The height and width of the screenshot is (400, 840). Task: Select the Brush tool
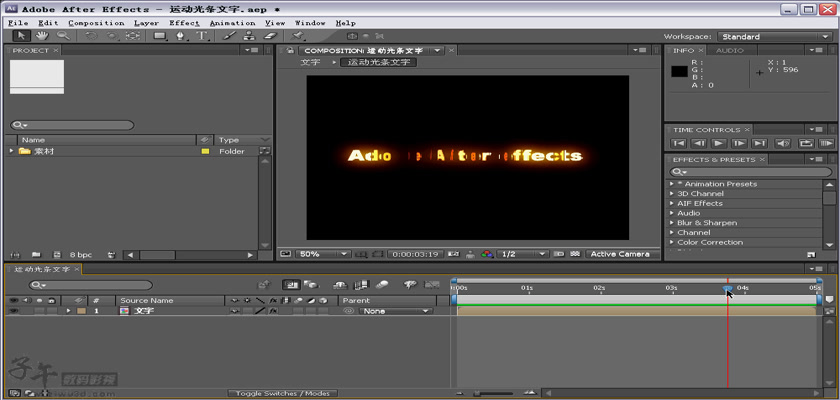[229, 36]
